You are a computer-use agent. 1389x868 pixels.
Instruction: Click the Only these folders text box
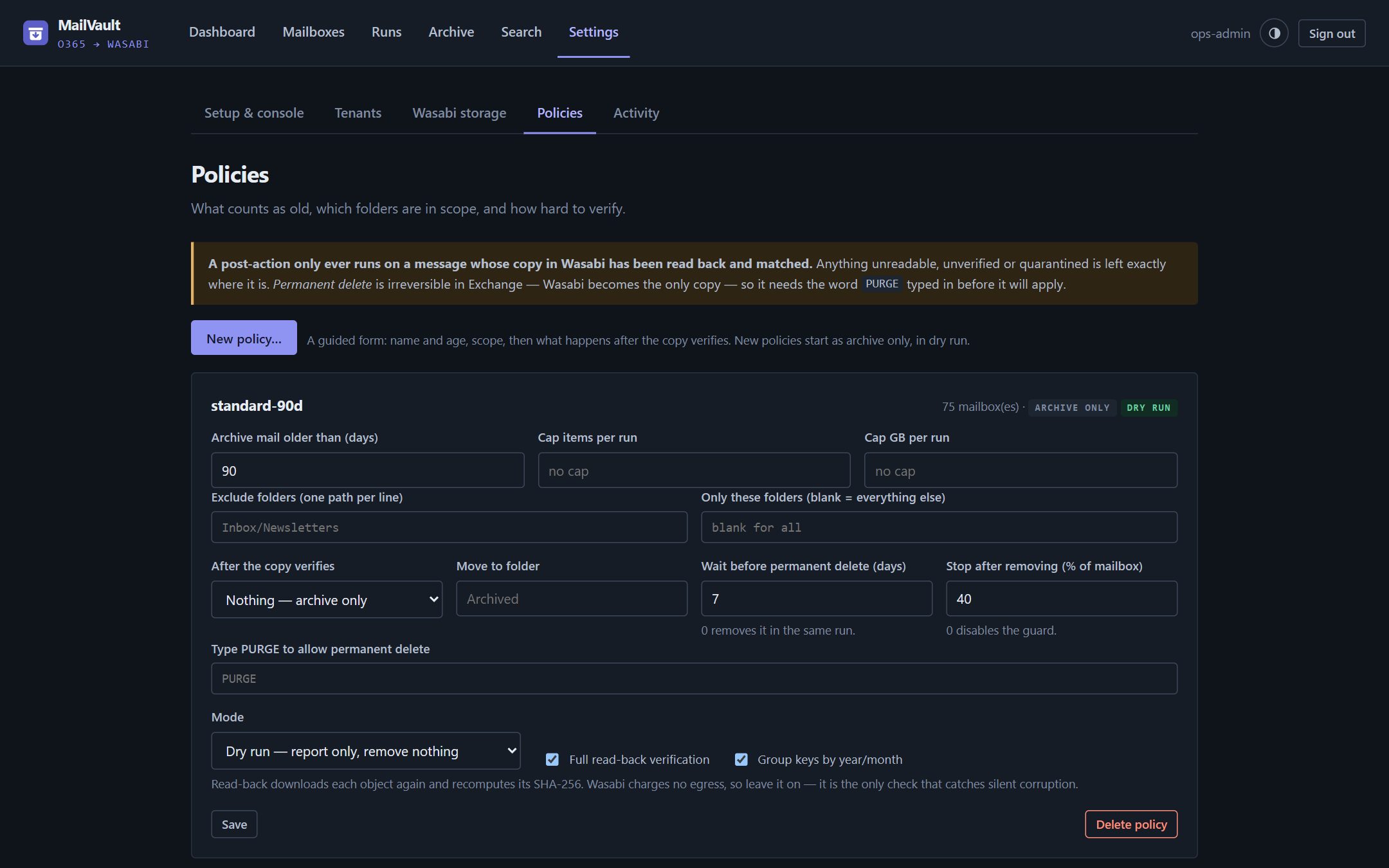(x=939, y=527)
